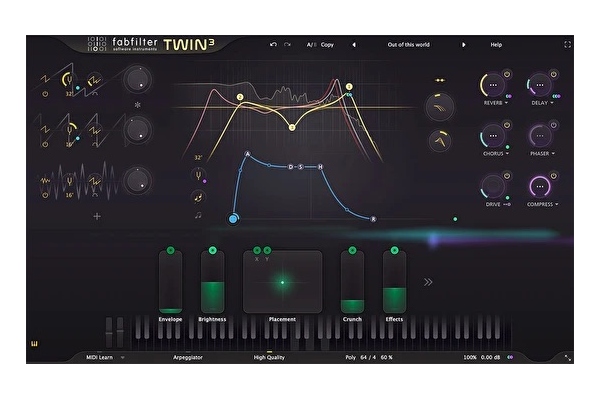Expand more macros with double chevron

tap(428, 282)
